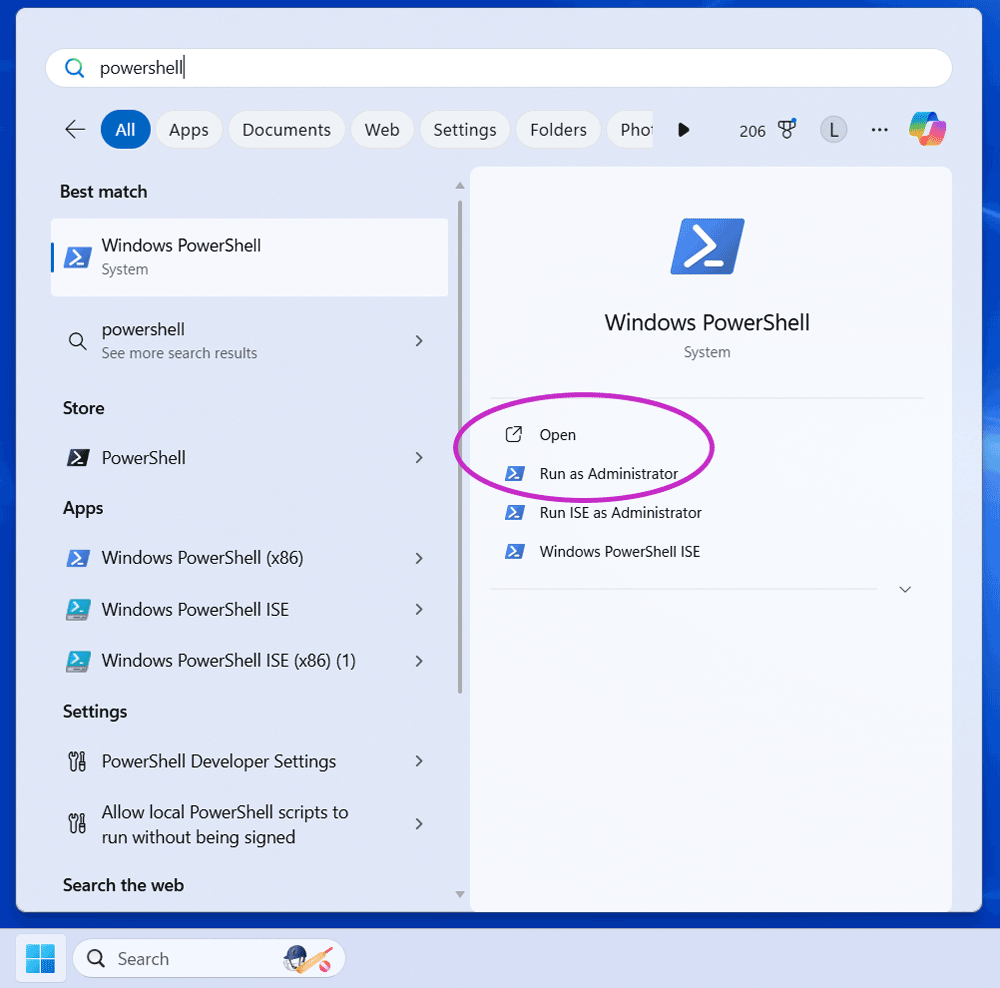Choose Run as Administrator
The image size is (1000, 988).
[x=608, y=473]
